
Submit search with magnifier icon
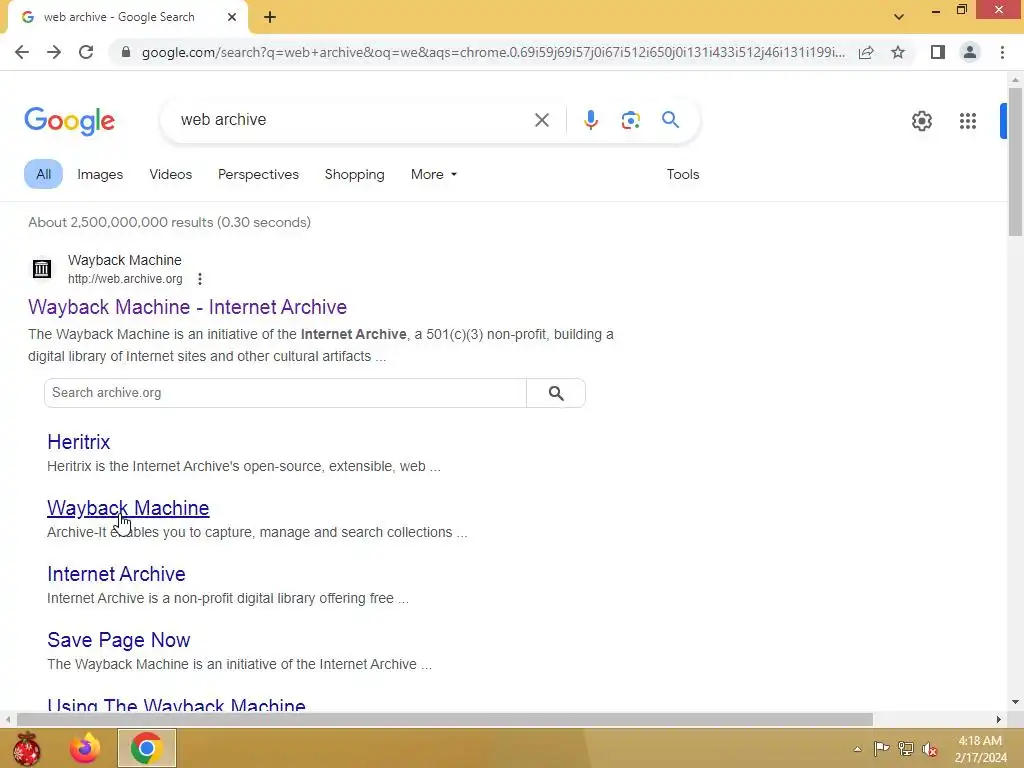[x=670, y=120]
